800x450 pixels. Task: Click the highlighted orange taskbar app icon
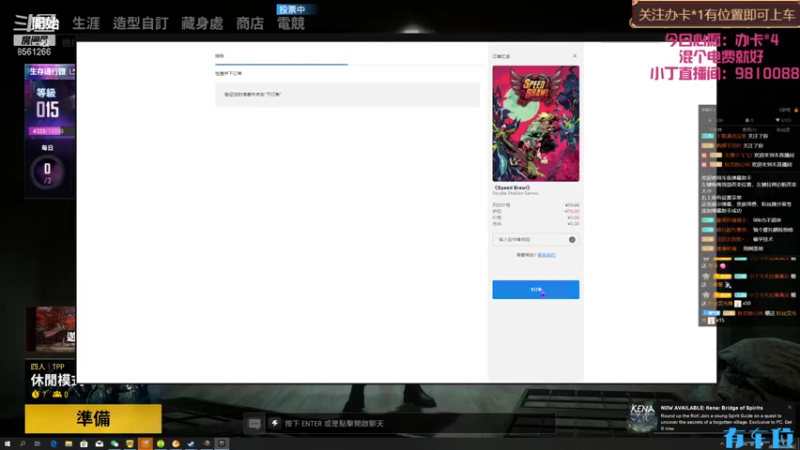145,444
